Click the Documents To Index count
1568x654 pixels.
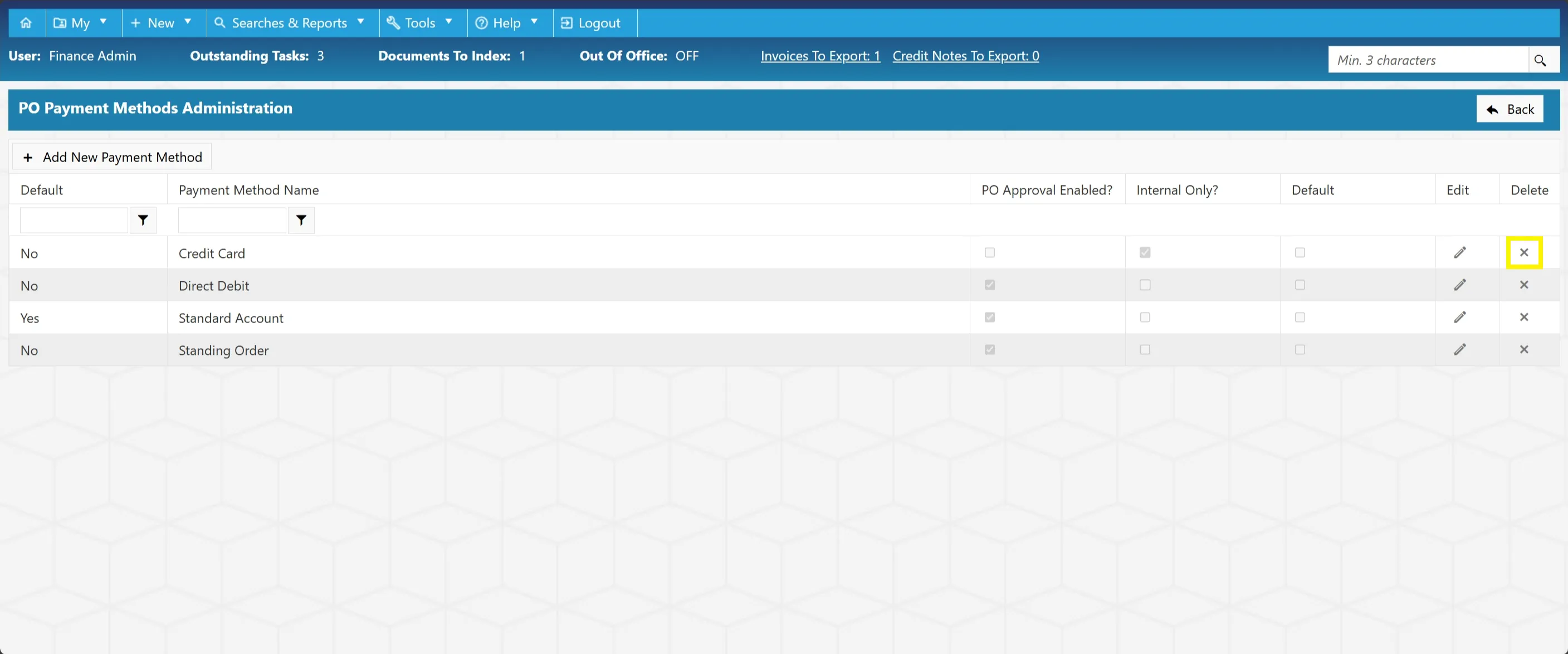(522, 56)
